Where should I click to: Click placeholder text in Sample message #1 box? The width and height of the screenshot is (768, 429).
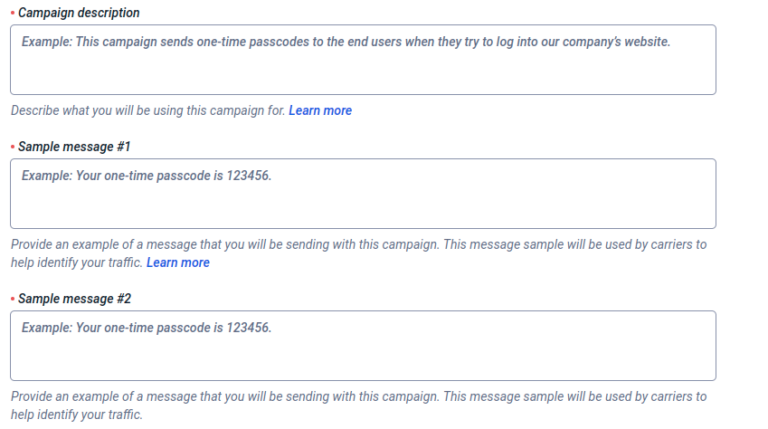(x=146, y=176)
